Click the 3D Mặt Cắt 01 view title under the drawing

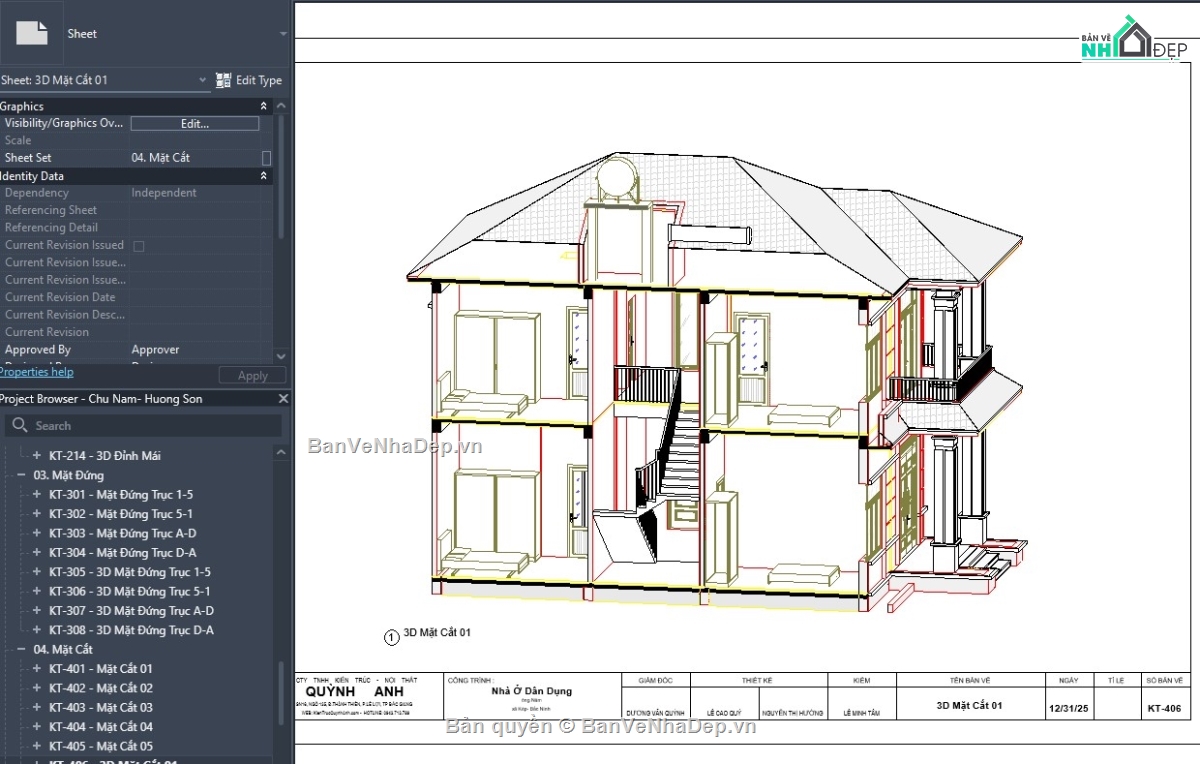437,633
